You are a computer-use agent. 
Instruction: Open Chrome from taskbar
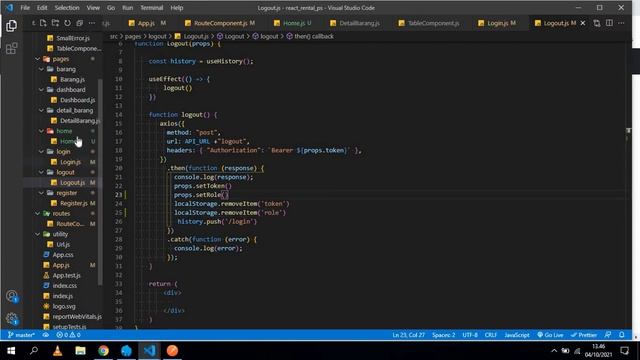coord(103,351)
